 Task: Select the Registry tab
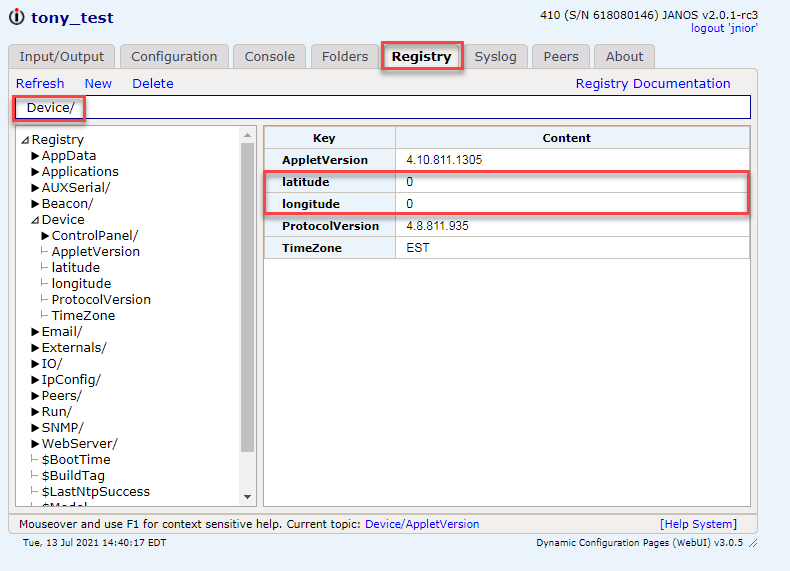[x=422, y=56]
